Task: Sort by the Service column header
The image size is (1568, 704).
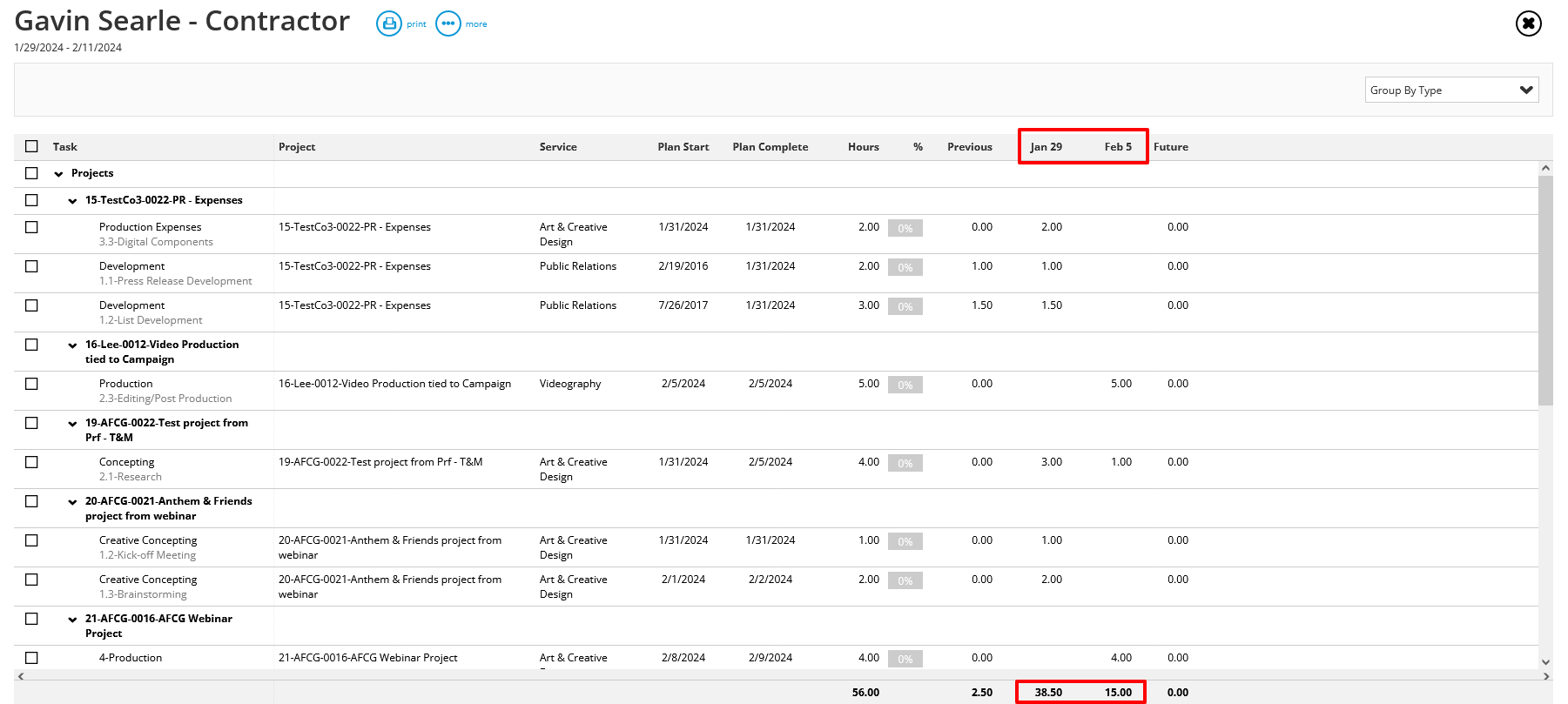Action: click(x=558, y=147)
